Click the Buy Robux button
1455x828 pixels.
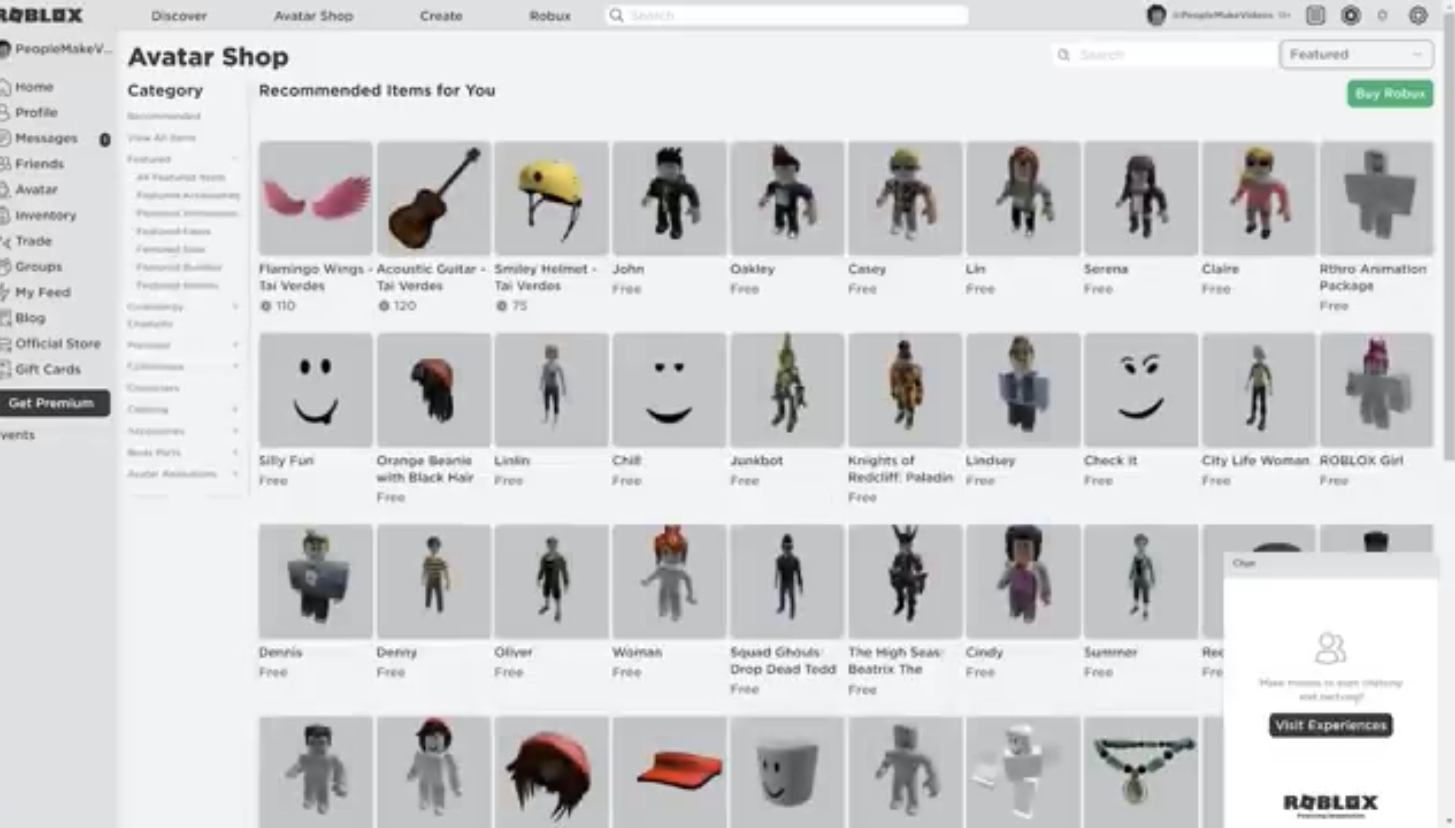[1389, 93]
